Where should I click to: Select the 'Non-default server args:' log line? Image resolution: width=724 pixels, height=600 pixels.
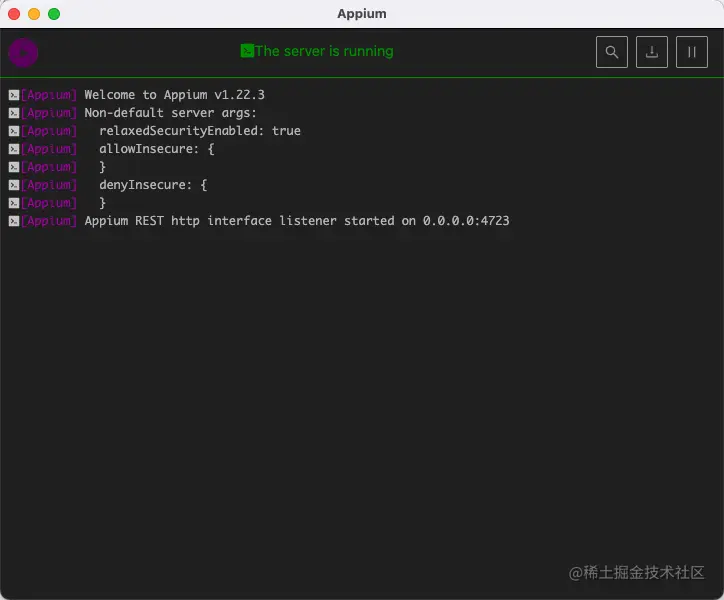click(170, 113)
